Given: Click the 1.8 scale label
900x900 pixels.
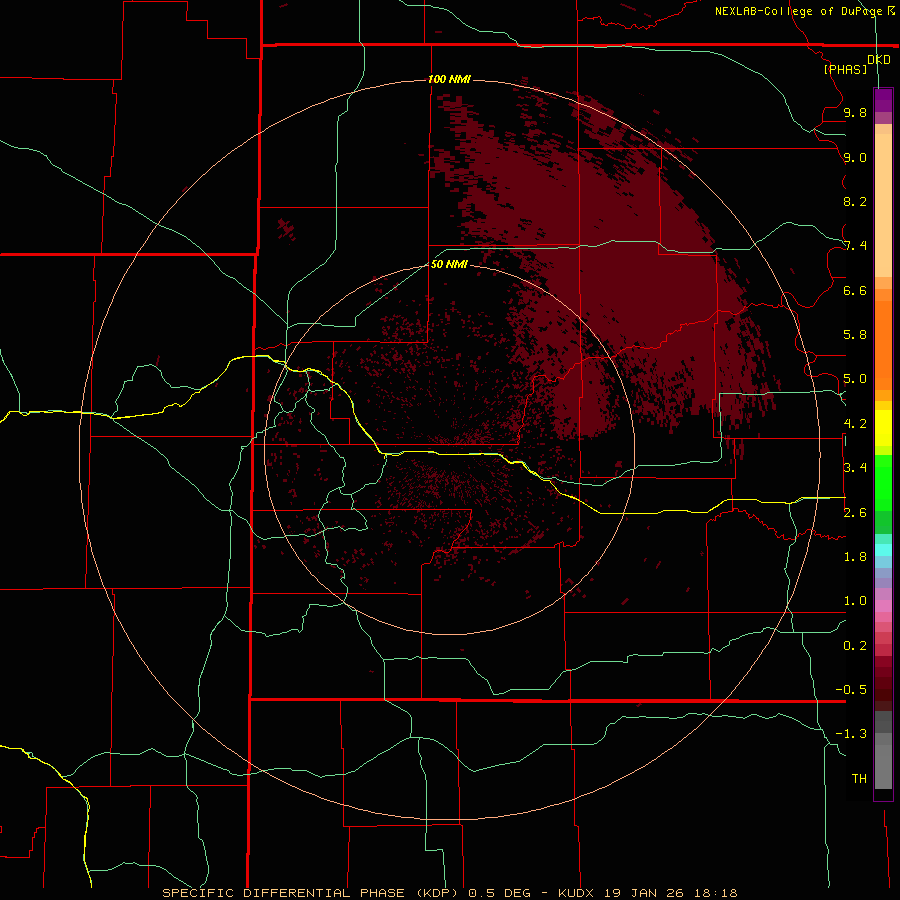Looking at the screenshot, I should click(x=855, y=557).
